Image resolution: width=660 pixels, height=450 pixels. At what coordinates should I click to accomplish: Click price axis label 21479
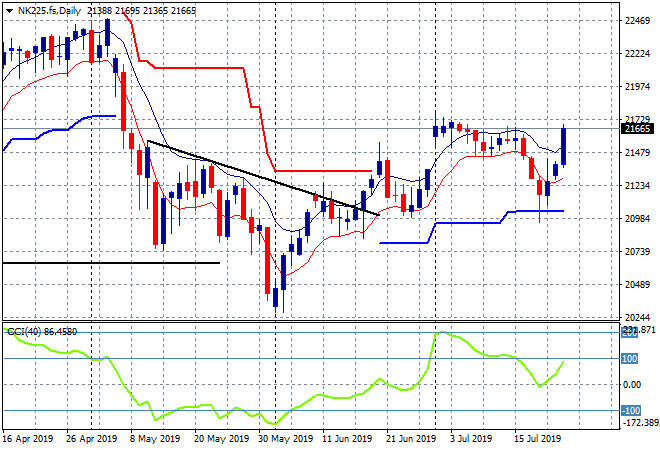637,152
